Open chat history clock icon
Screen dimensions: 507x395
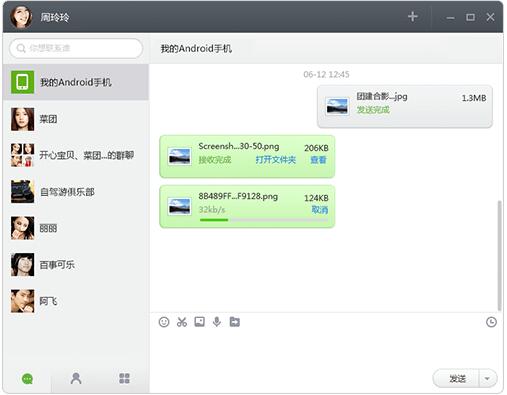(491, 322)
